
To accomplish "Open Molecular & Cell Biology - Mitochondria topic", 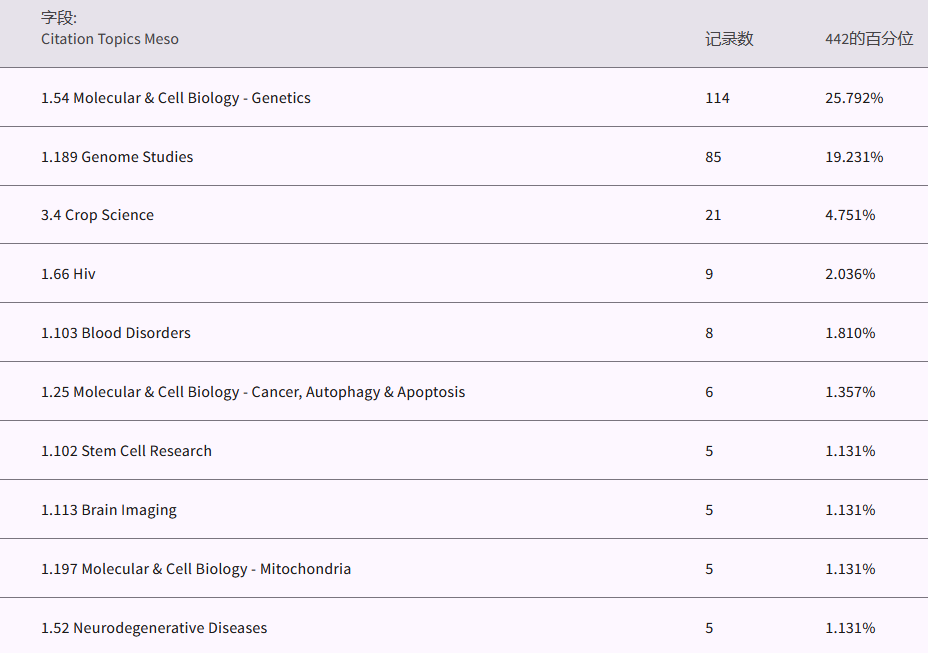I will (x=196, y=569).
